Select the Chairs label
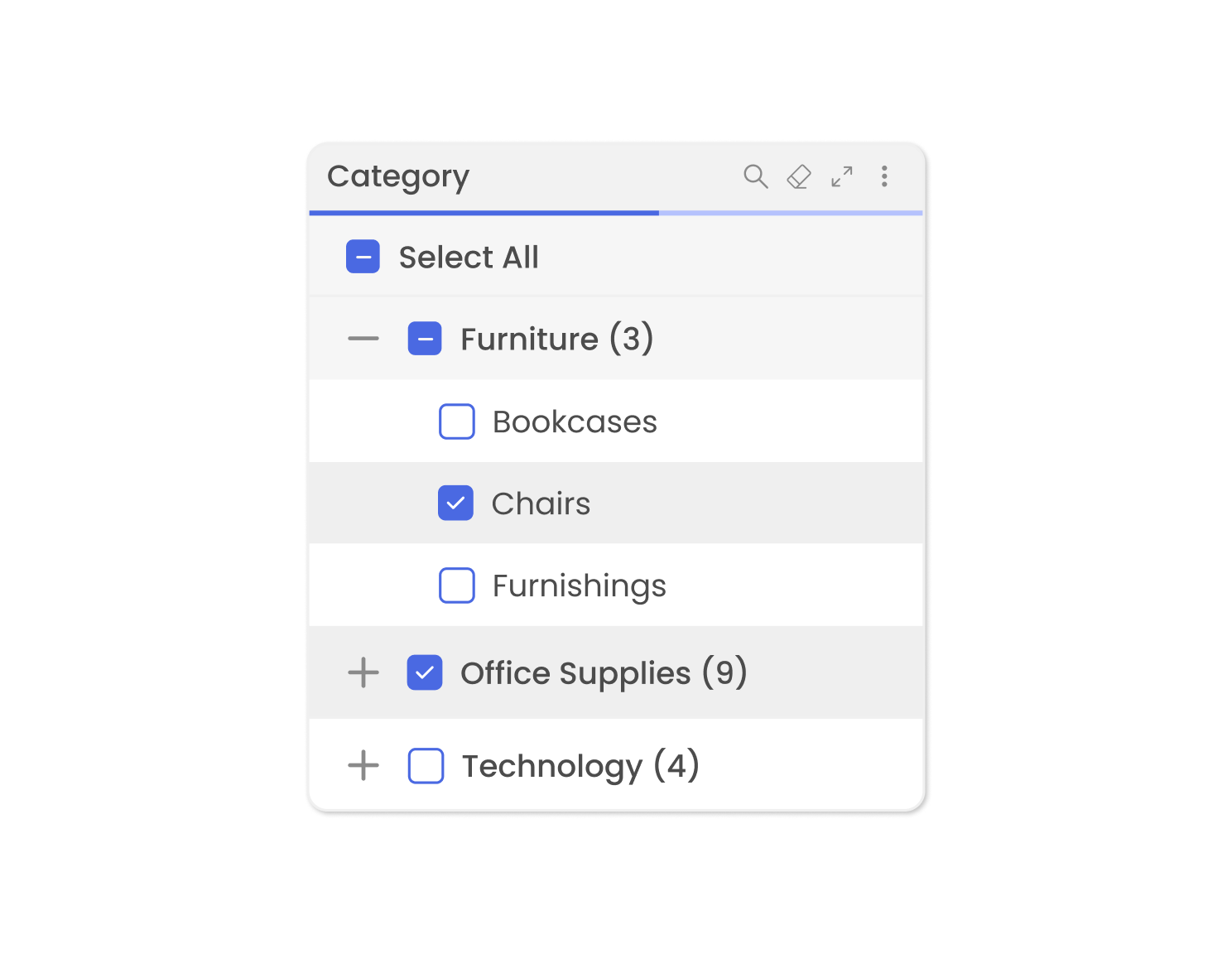 pos(541,503)
